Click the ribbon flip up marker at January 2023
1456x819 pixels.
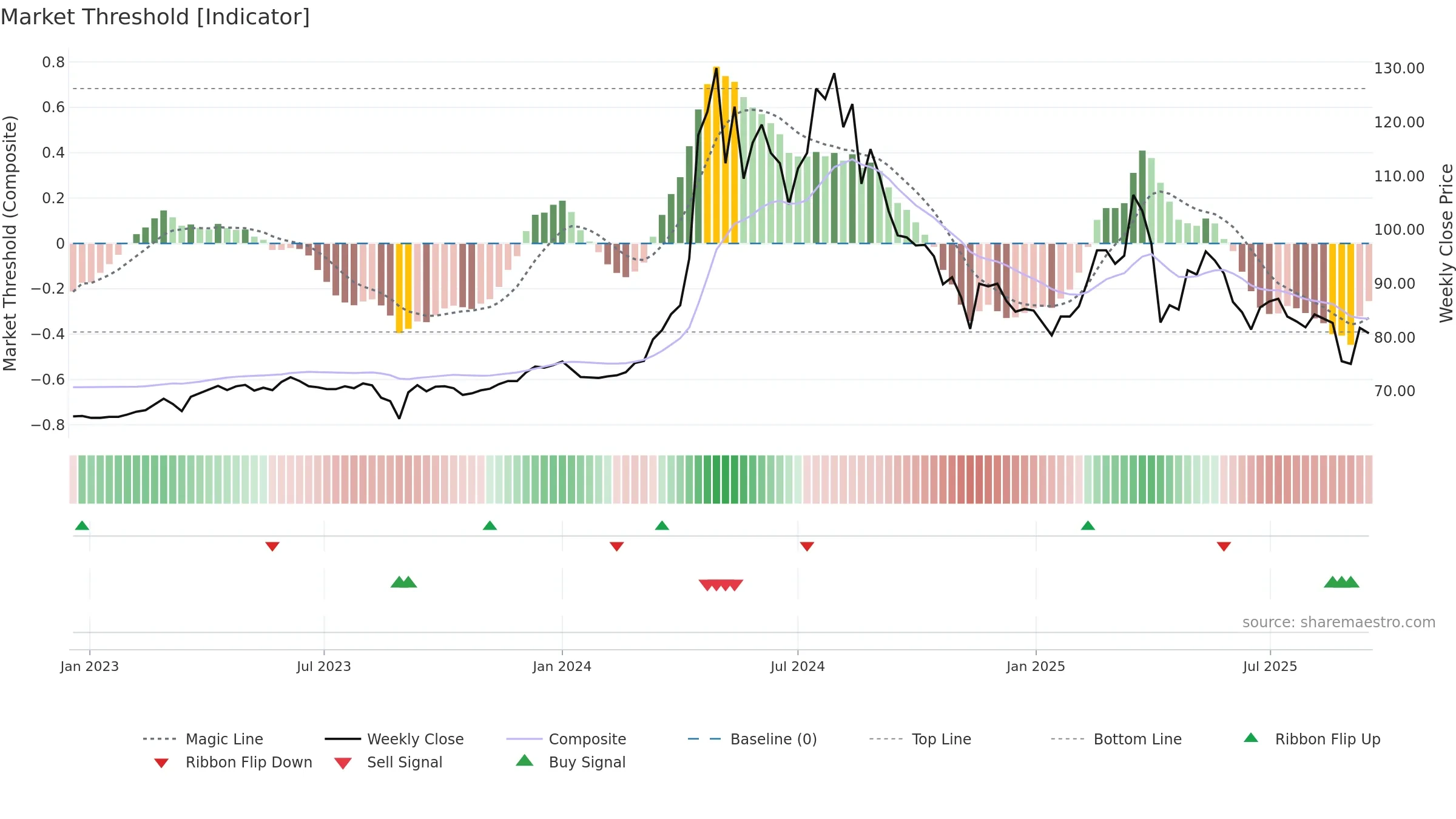tap(82, 525)
